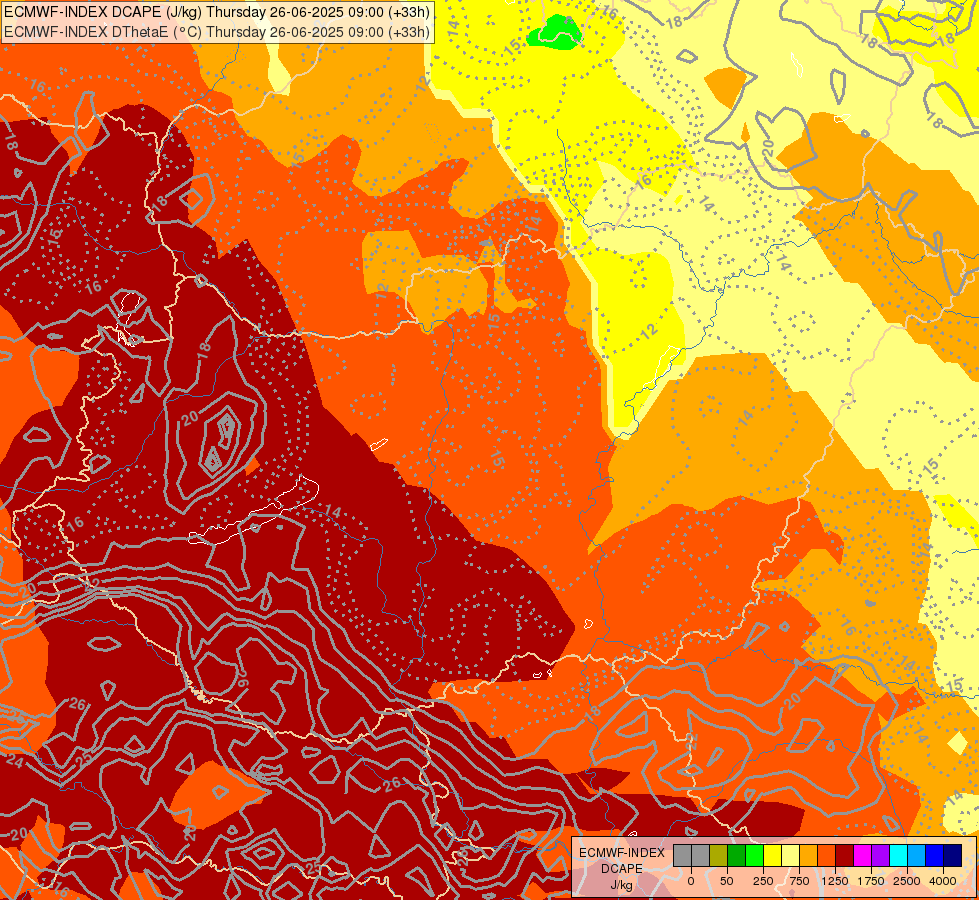Click the dark orange legend swatch
979x900 pixels.
tap(827, 856)
